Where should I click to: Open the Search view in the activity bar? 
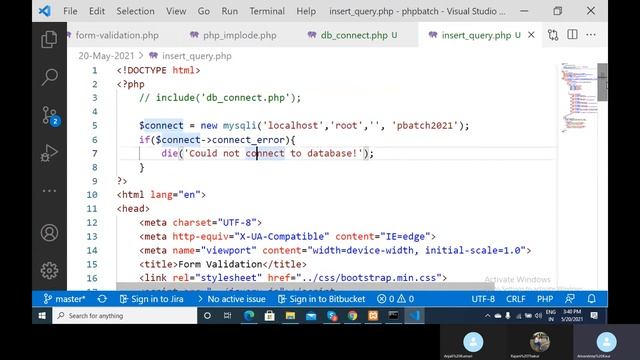click(x=49, y=77)
